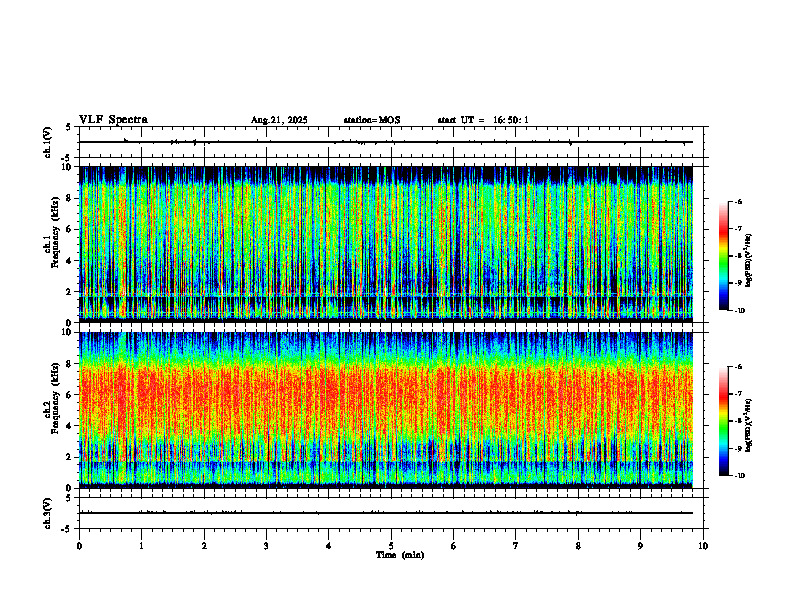Click the "-6" tick on ch.1 color bar
This screenshot has width=792, height=612.
point(738,202)
